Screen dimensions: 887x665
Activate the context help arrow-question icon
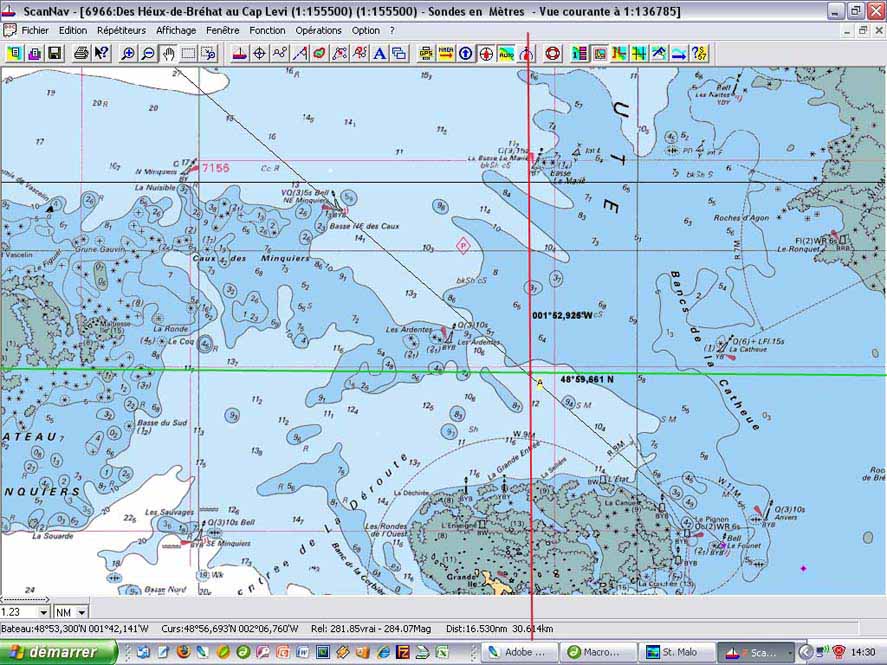click(x=101, y=54)
